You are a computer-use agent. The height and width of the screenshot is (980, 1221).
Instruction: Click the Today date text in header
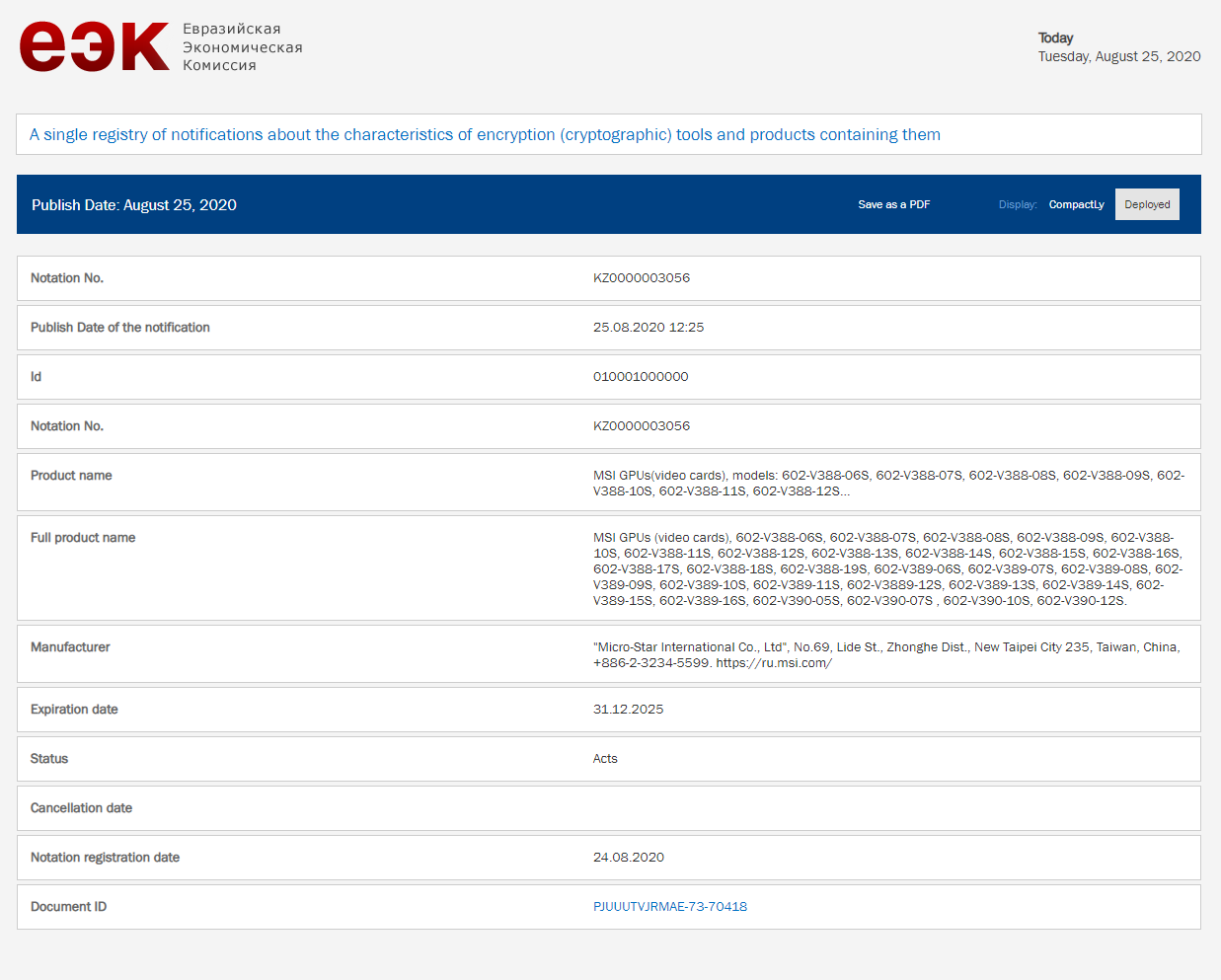[1119, 56]
